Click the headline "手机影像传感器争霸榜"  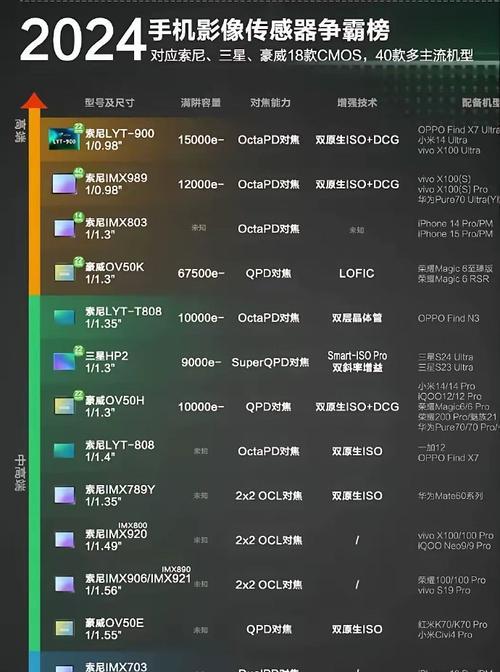(269, 30)
